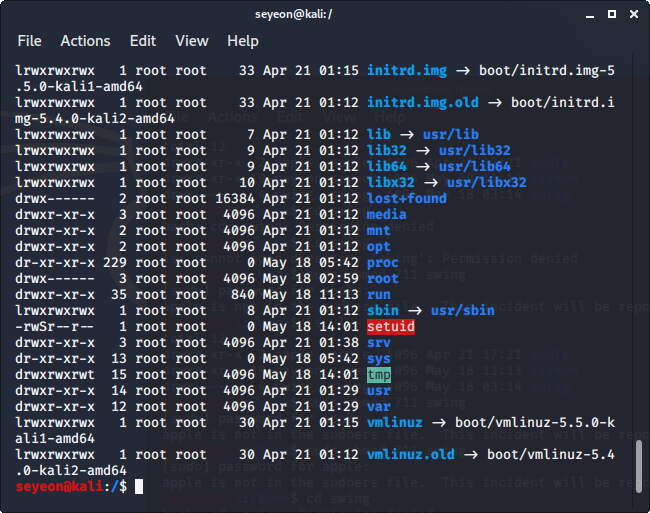
Task: Click the -rwSr--r-- permission string
Action: (55, 327)
